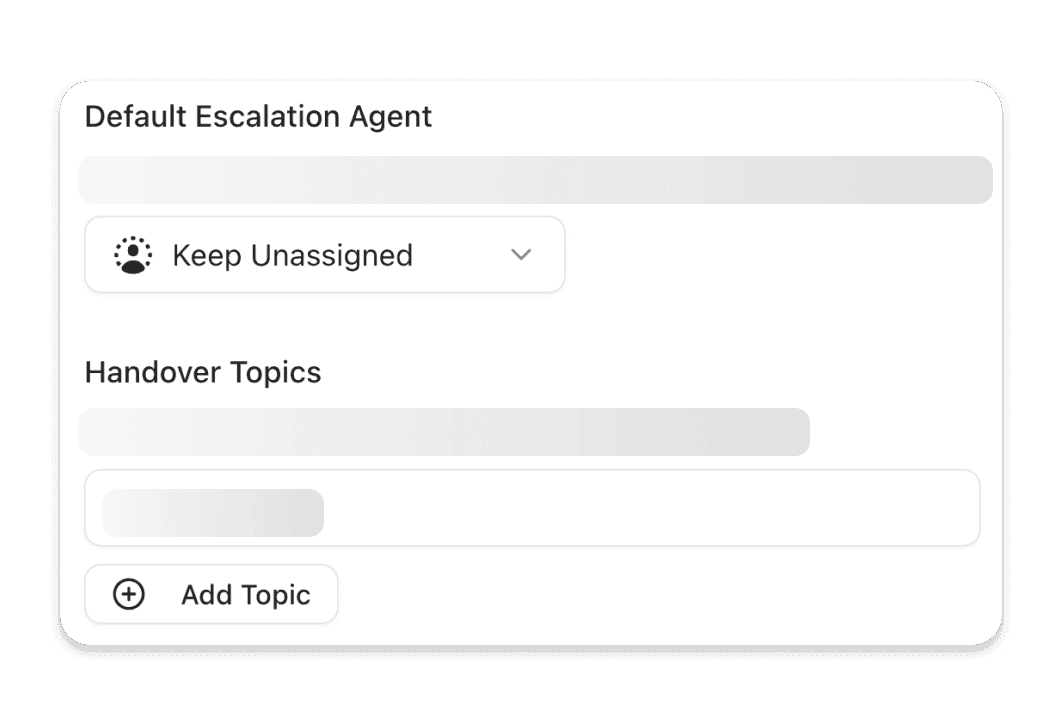
Task: Click the Default Escalation Agent label
Action: [x=259, y=116]
